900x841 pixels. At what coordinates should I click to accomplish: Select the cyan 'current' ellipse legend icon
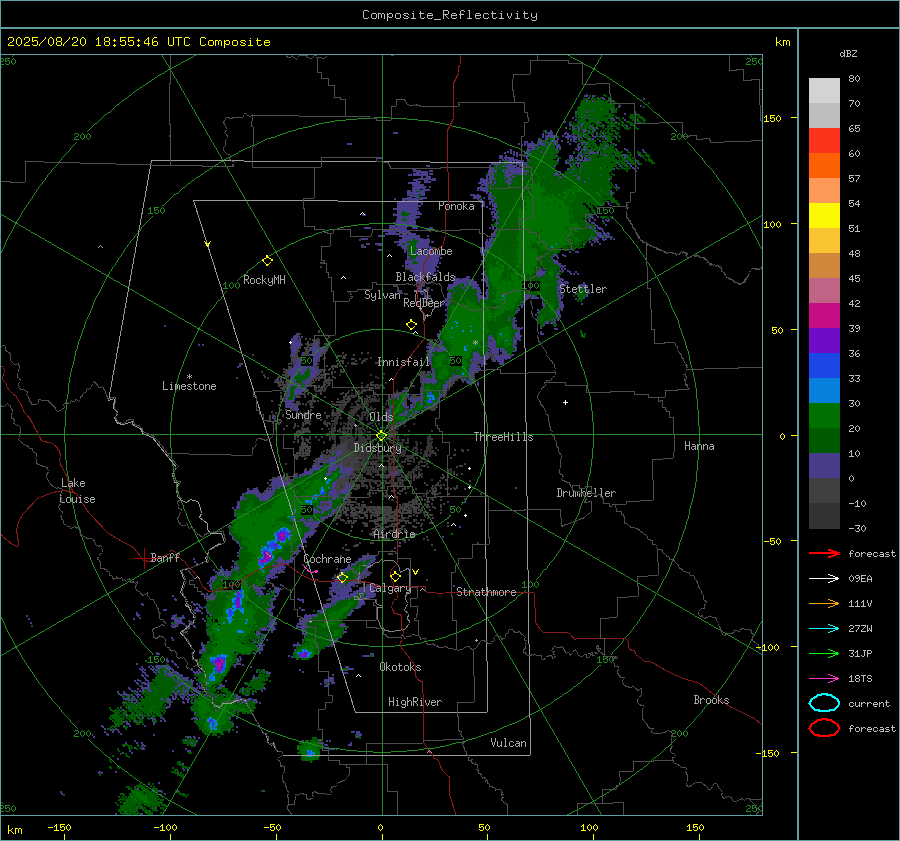point(824,703)
